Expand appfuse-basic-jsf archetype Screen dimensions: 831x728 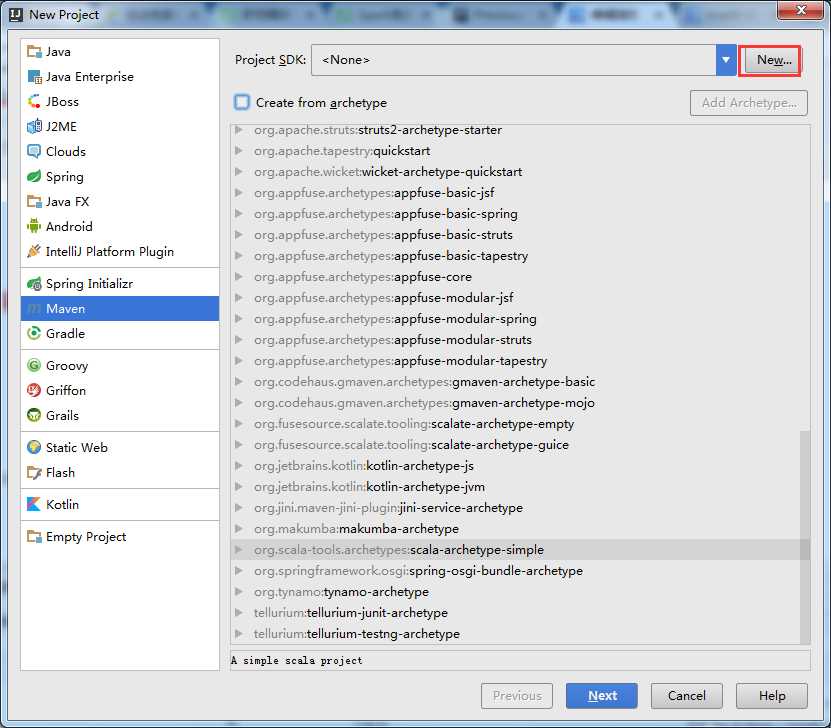pyautogui.click(x=238, y=192)
